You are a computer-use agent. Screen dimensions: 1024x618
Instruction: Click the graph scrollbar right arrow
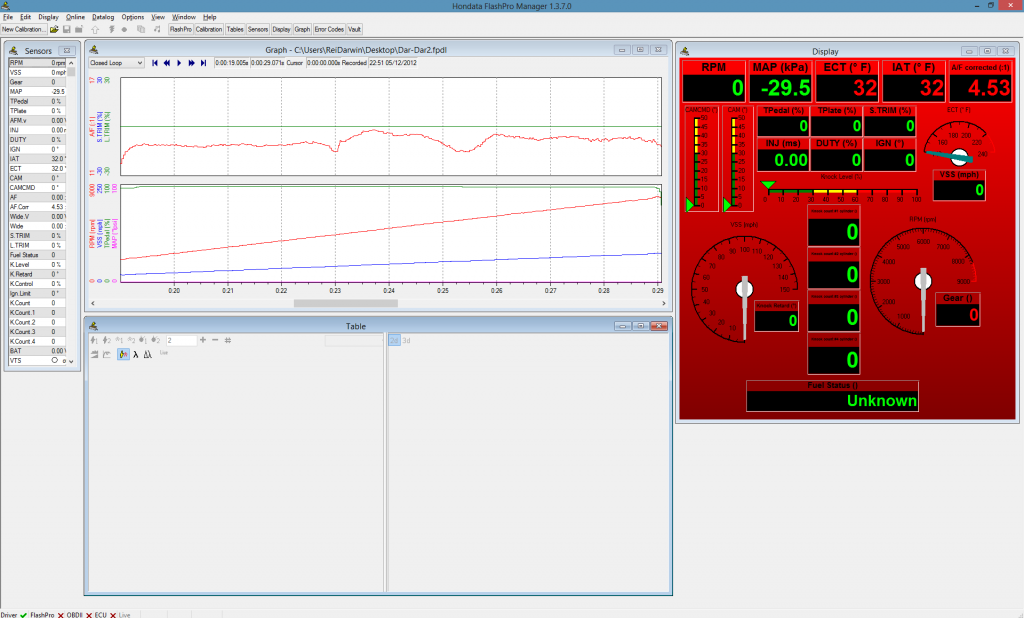pyautogui.click(x=664, y=303)
